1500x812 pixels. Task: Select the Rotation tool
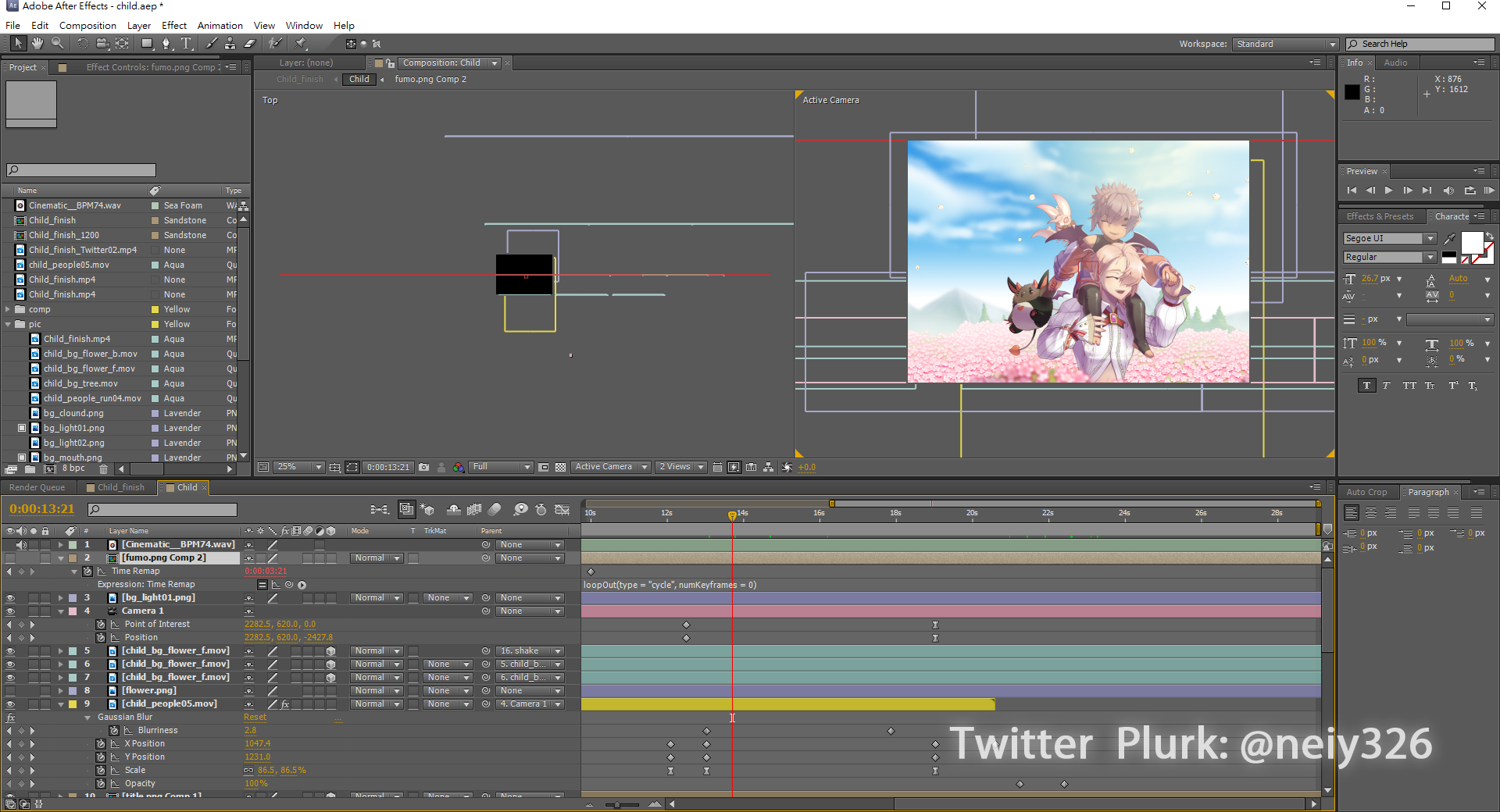(82, 44)
